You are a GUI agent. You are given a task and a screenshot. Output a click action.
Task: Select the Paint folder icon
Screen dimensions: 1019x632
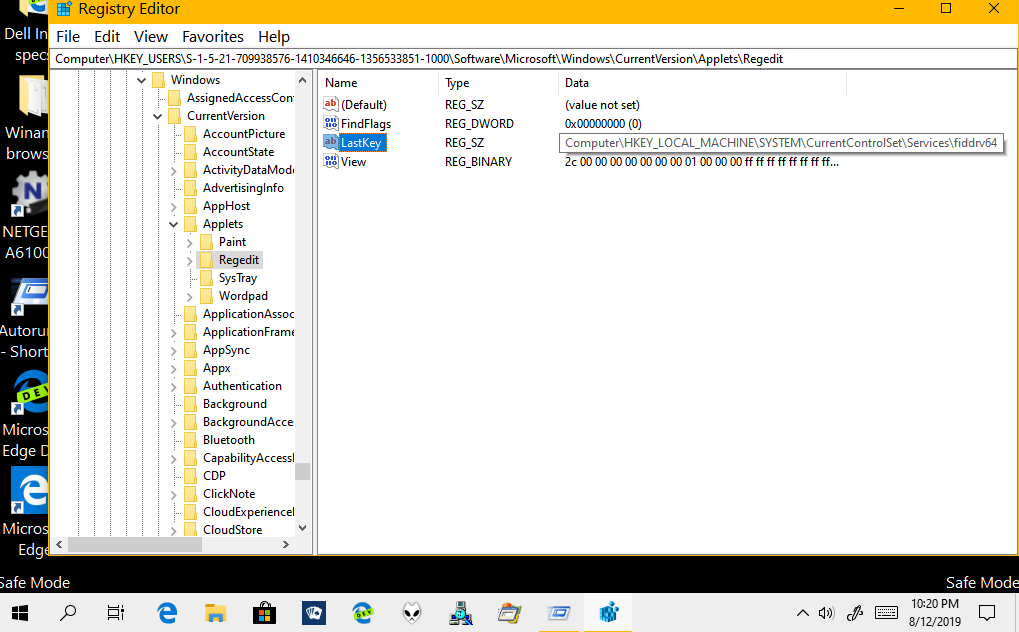tap(207, 242)
